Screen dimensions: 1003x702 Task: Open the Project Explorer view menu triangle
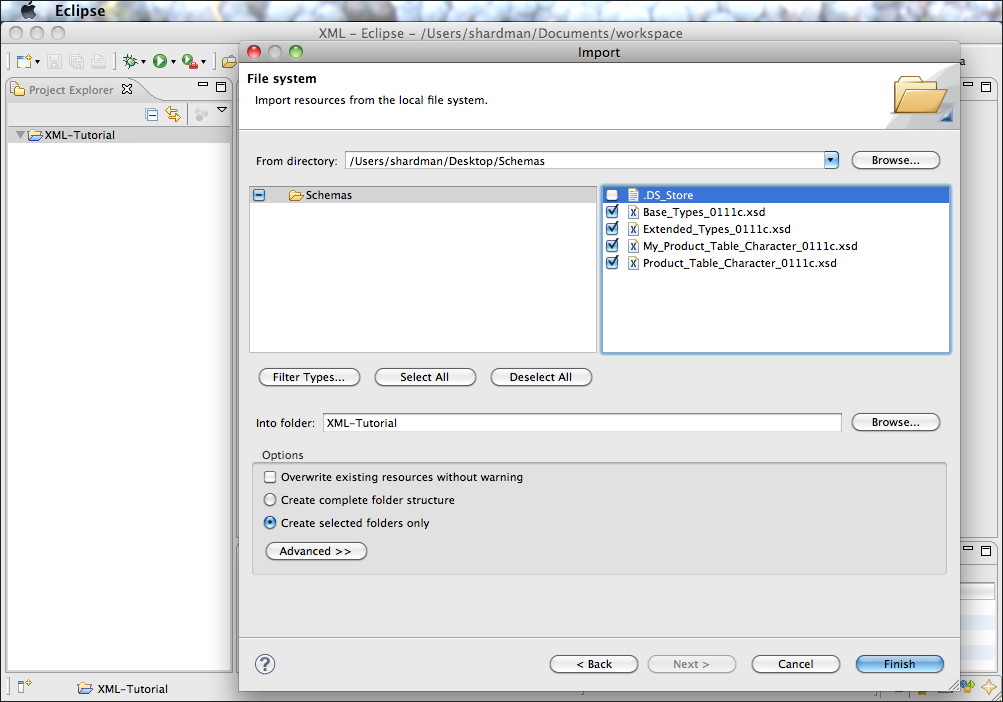click(222, 110)
